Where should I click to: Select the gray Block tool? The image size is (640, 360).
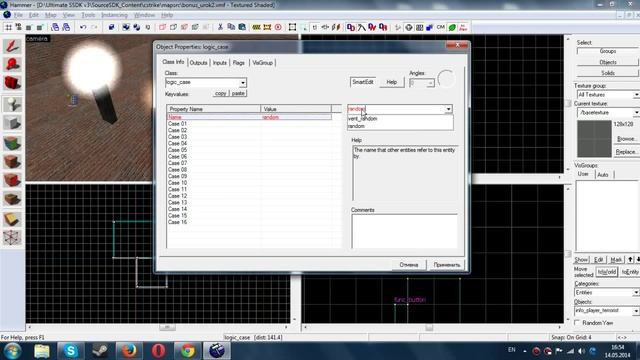12,123
